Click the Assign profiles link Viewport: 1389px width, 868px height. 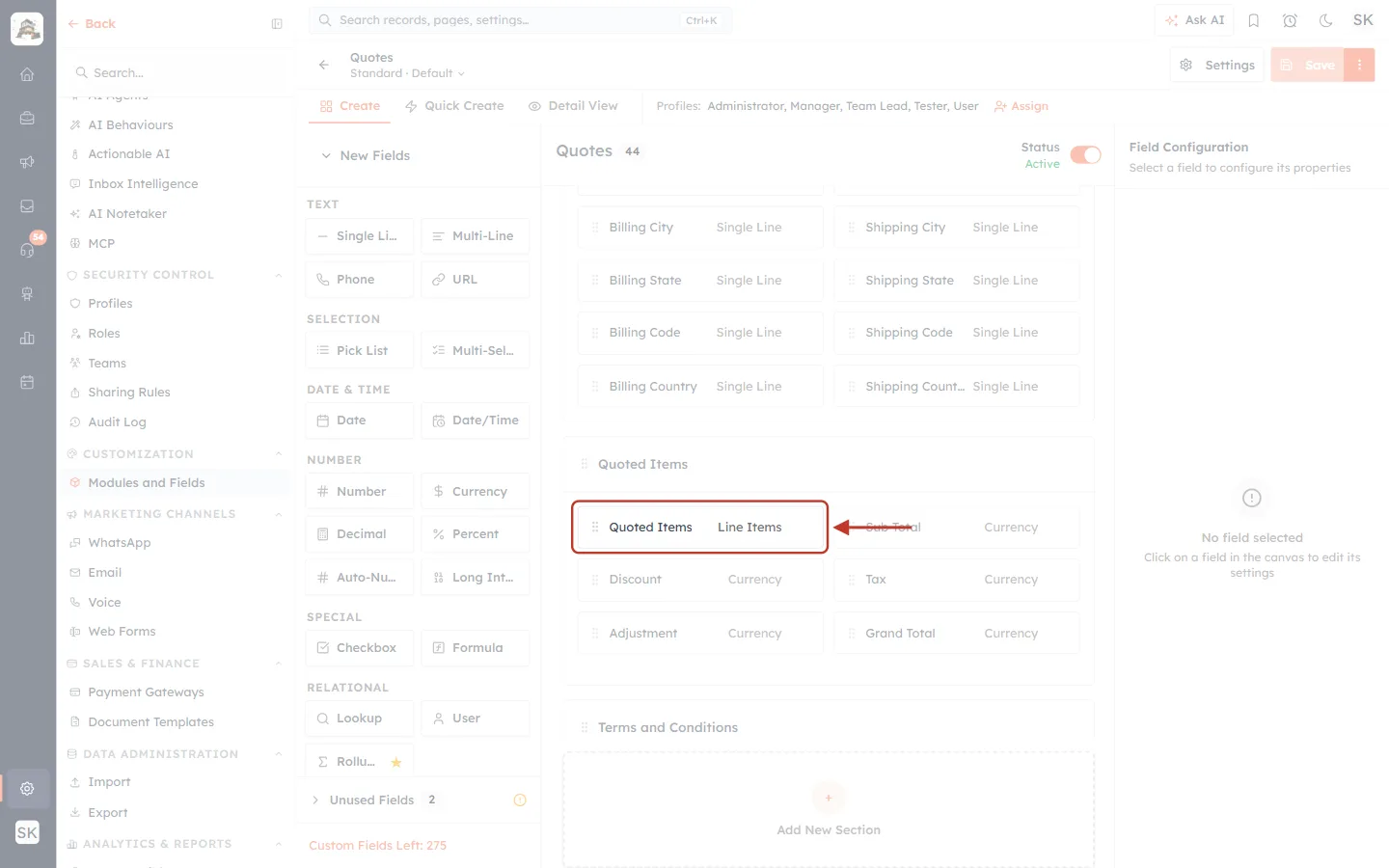pyautogui.click(x=1021, y=106)
